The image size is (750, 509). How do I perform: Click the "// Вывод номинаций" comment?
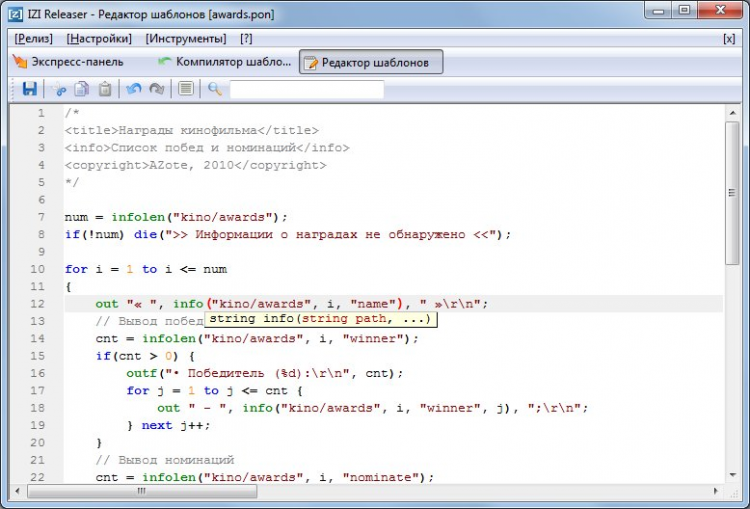pyautogui.click(x=165, y=460)
